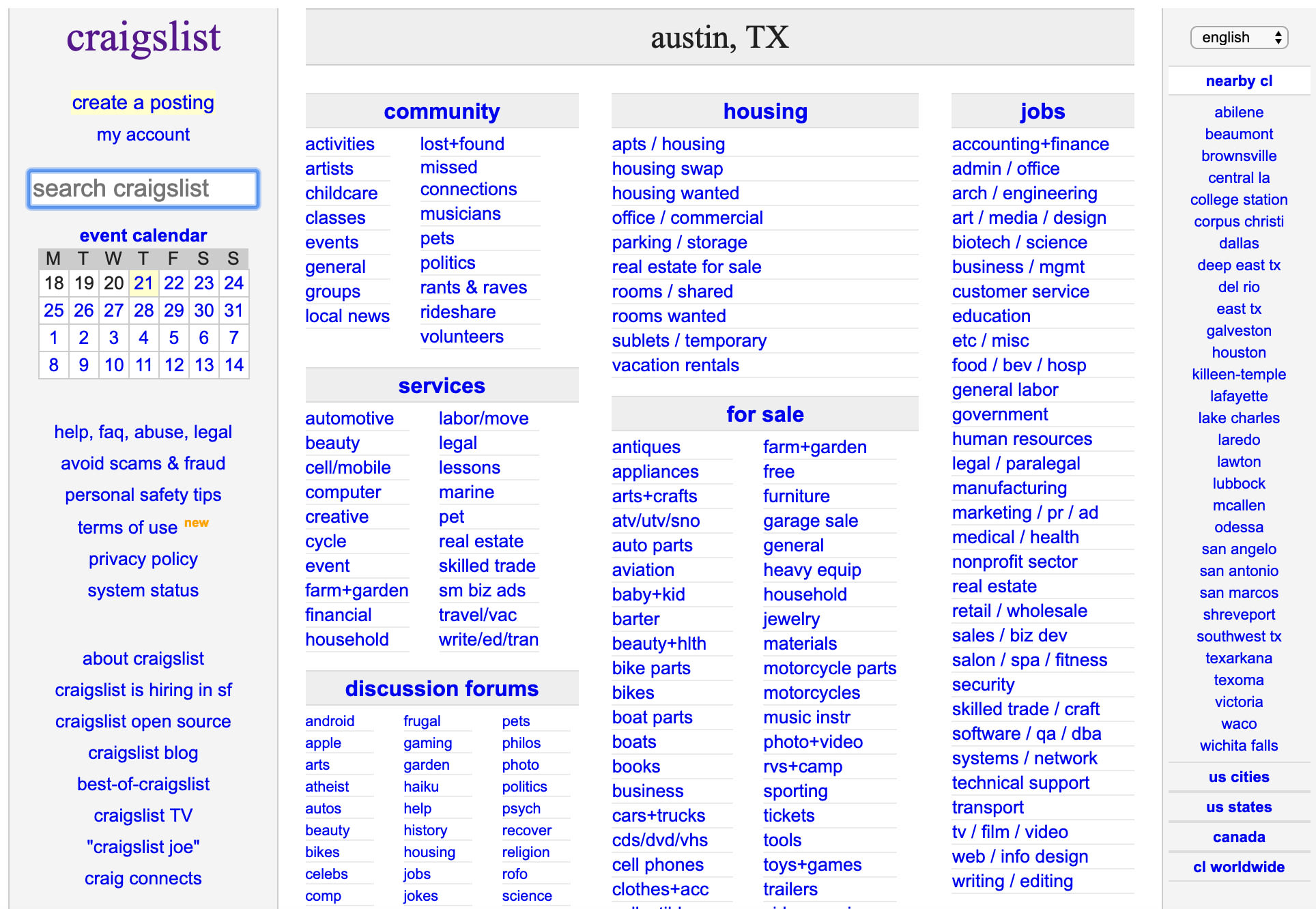Click the craigslist logo
1316x909 pixels.
tap(143, 38)
